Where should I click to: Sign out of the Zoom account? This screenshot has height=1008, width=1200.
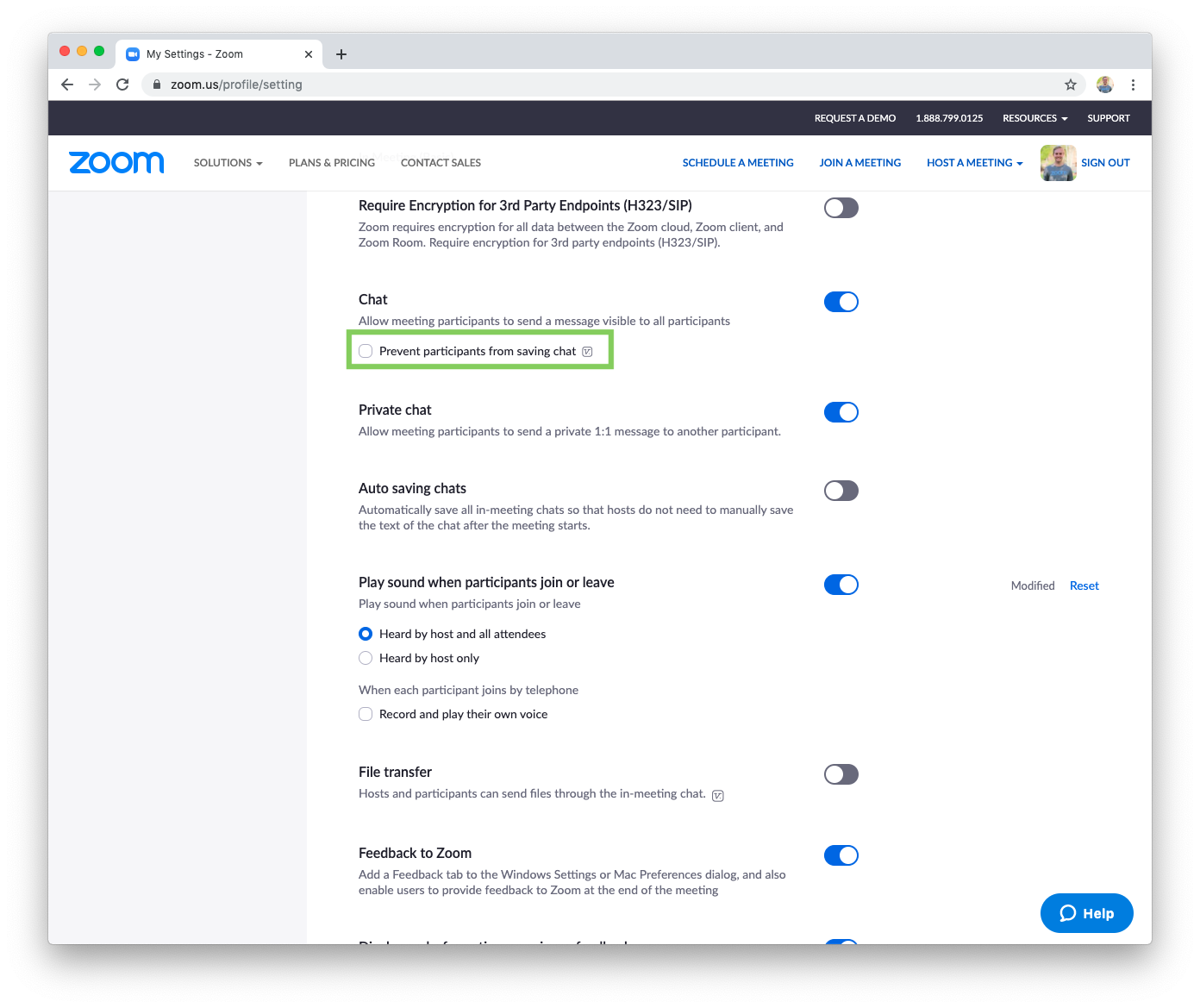pyautogui.click(x=1105, y=163)
